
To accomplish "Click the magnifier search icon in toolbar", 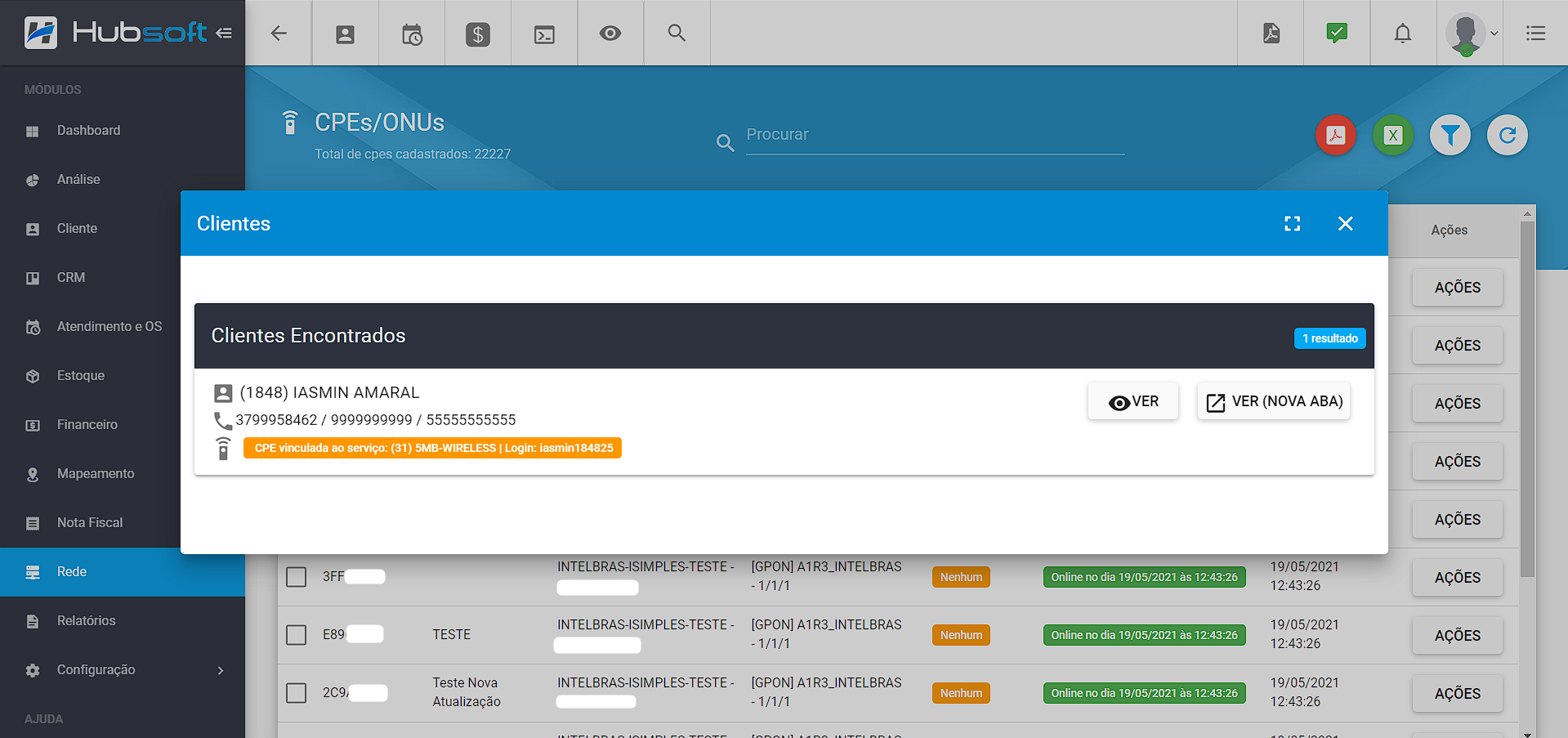I will (x=677, y=33).
